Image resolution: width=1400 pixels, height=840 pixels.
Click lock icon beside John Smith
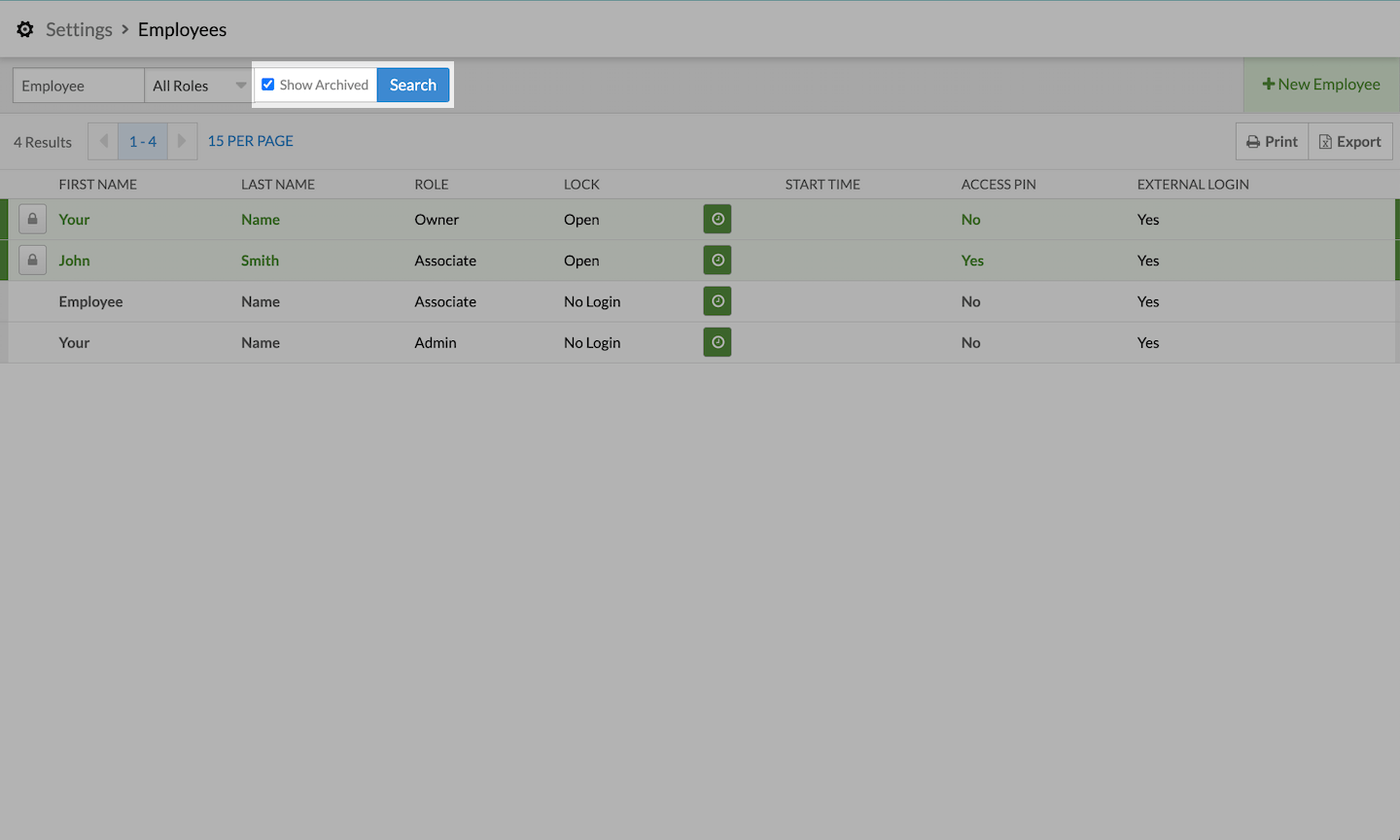[32, 261]
